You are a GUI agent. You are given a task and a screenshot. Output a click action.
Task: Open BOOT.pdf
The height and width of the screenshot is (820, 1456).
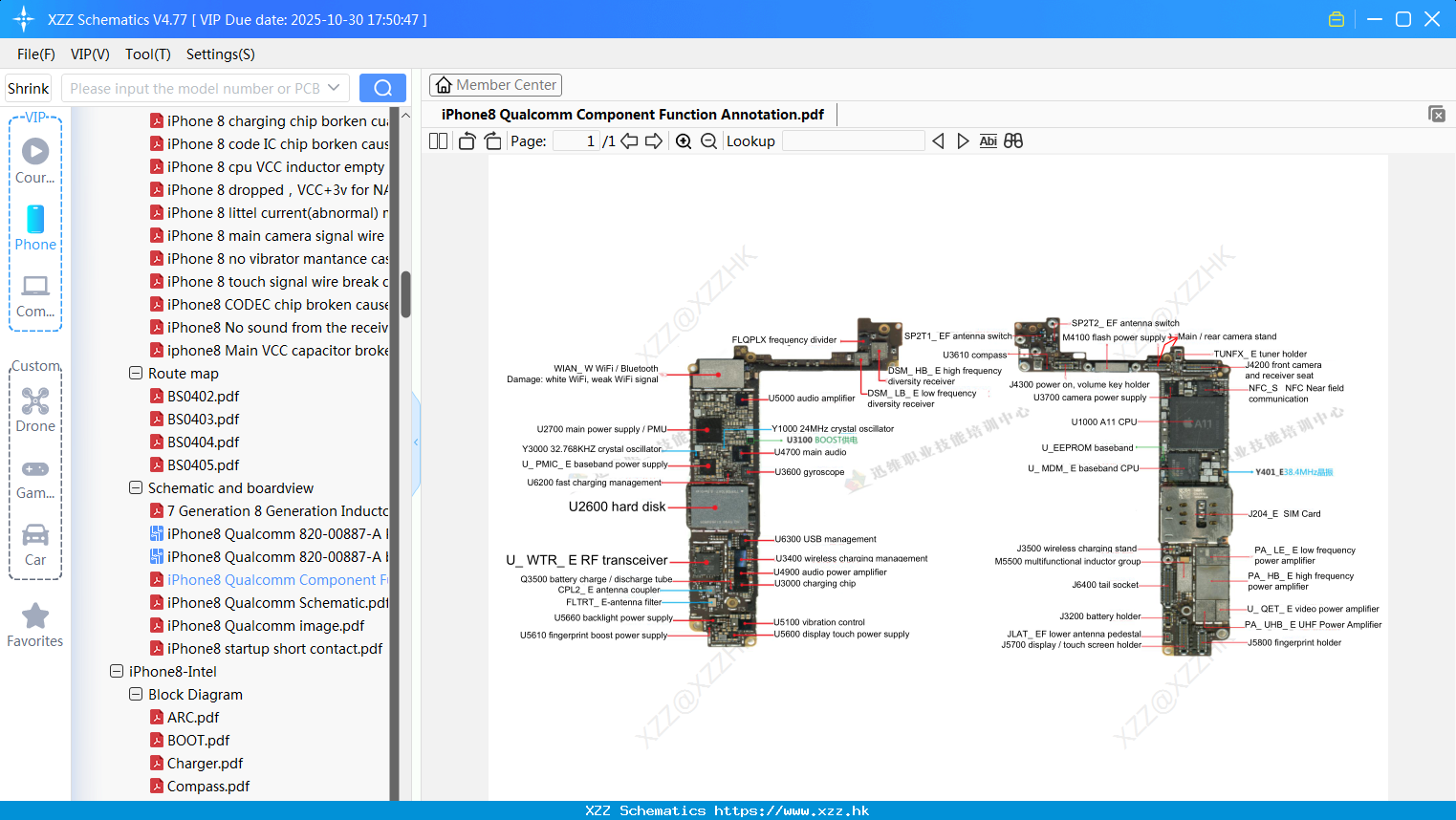pos(189,740)
